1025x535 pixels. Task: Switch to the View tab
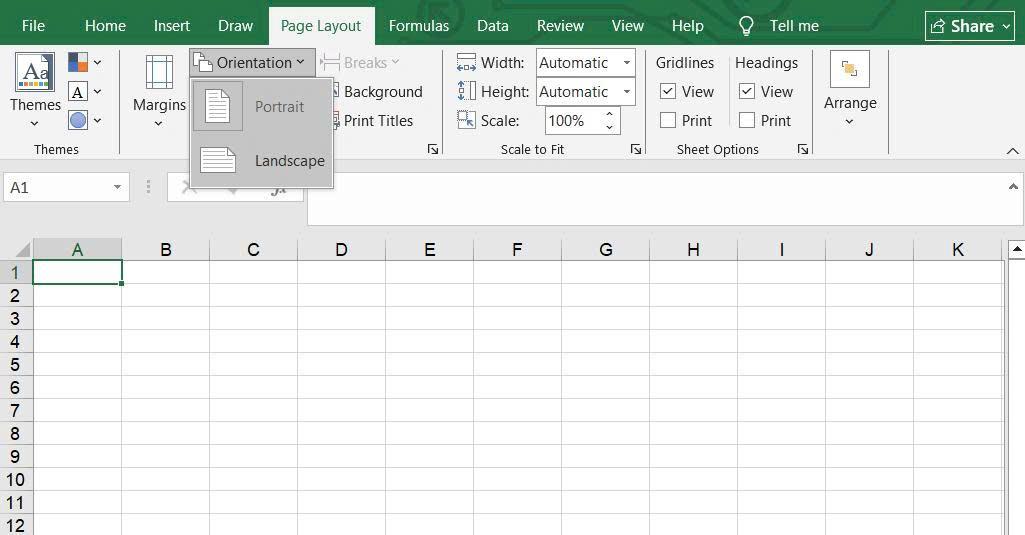pyautogui.click(x=628, y=26)
